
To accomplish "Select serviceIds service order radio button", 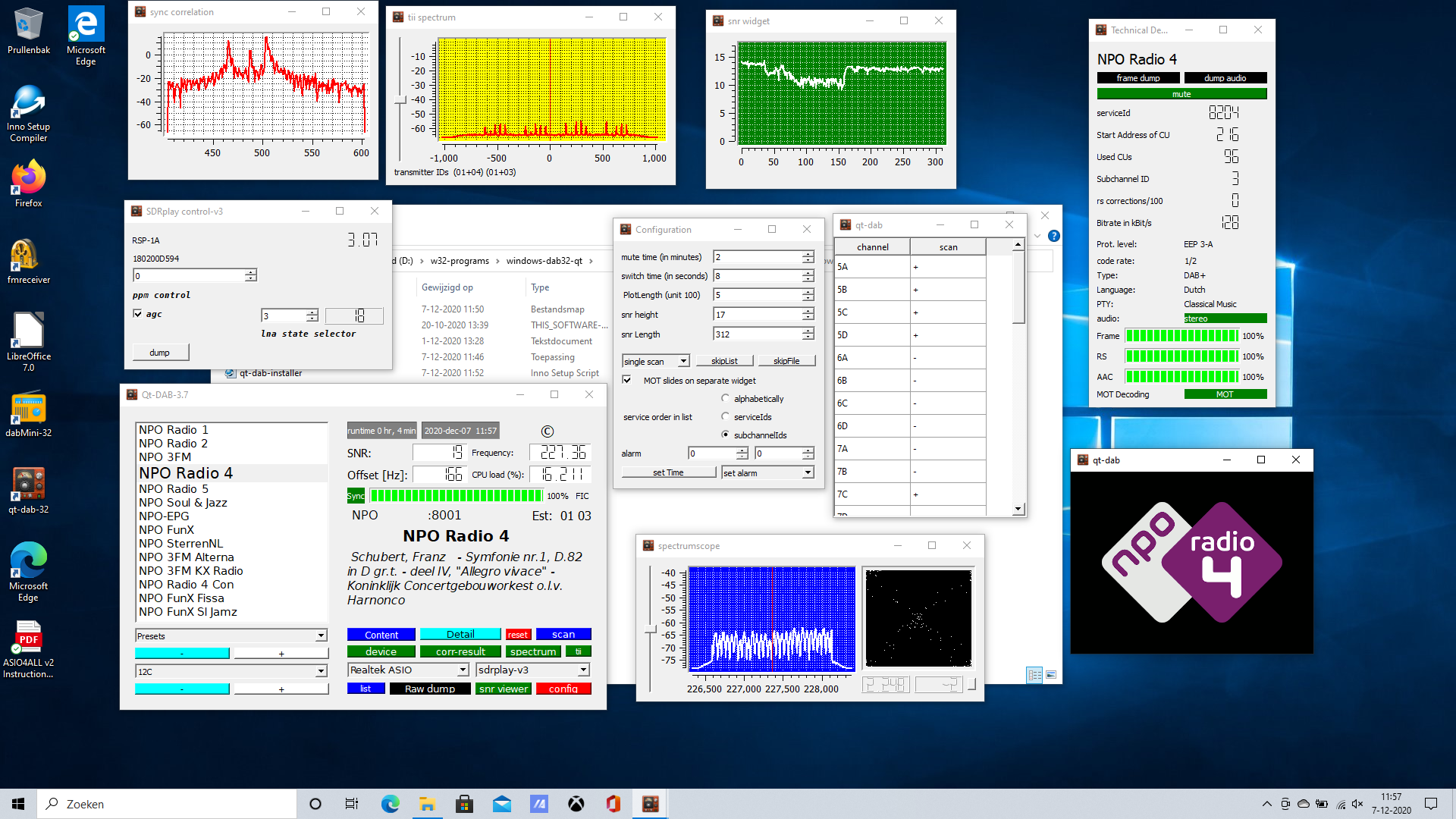I will pyautogui.click(x=725, y=416).
